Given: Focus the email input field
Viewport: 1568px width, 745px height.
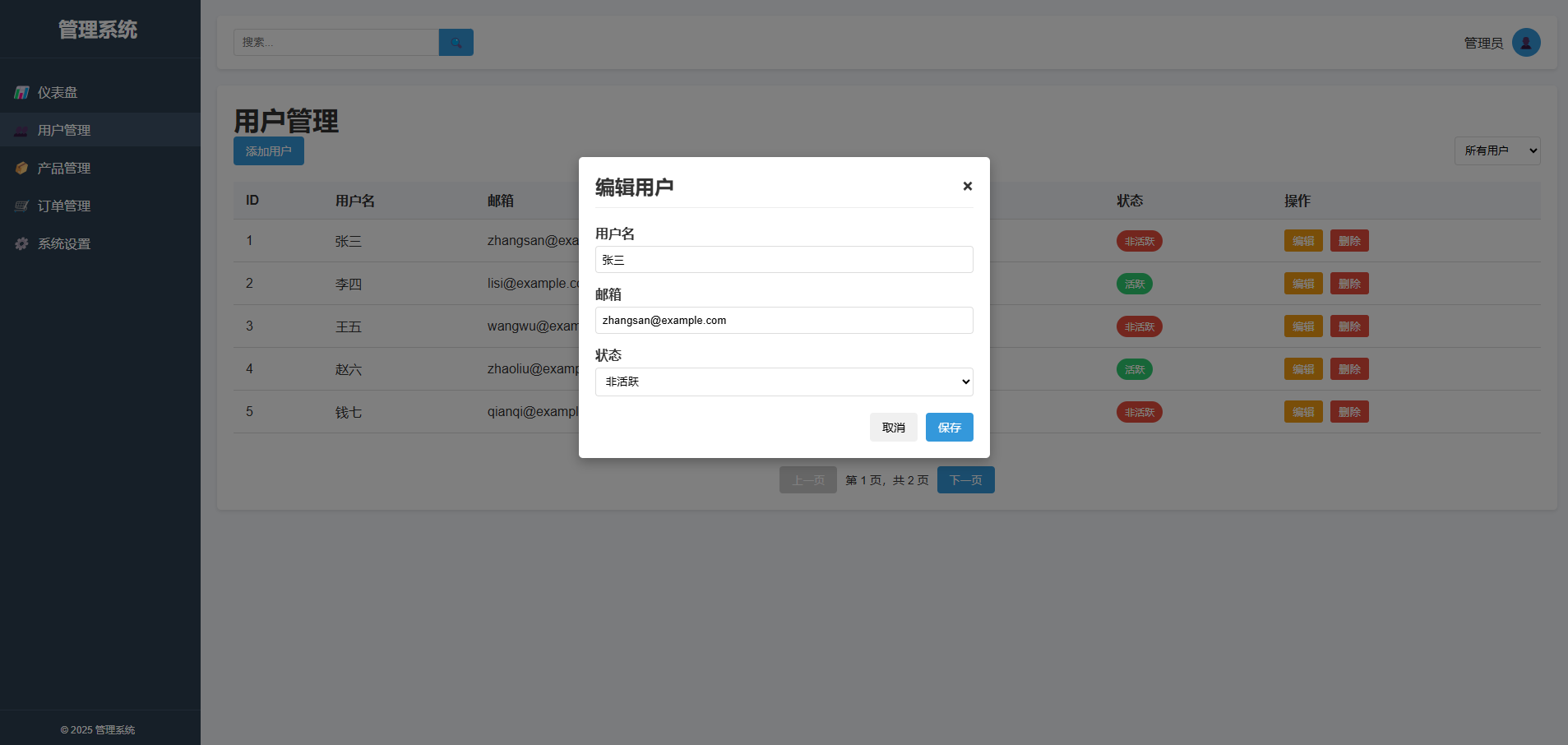Looking at the screenshot, I should pos(784,321).
